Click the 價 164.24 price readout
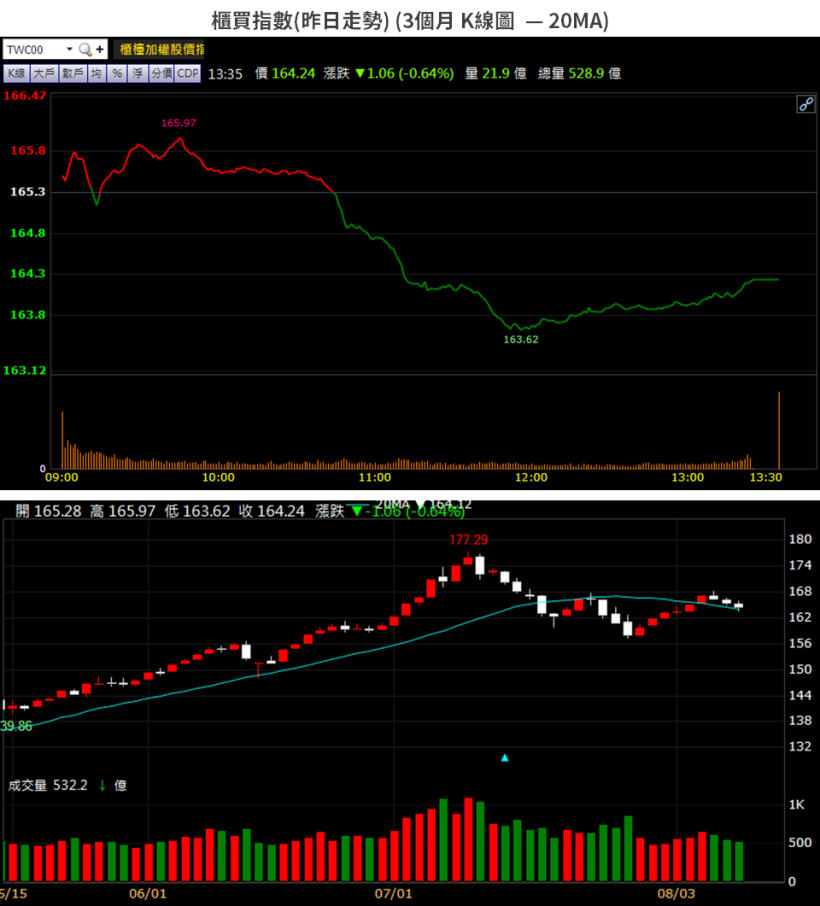 point(285,73)
